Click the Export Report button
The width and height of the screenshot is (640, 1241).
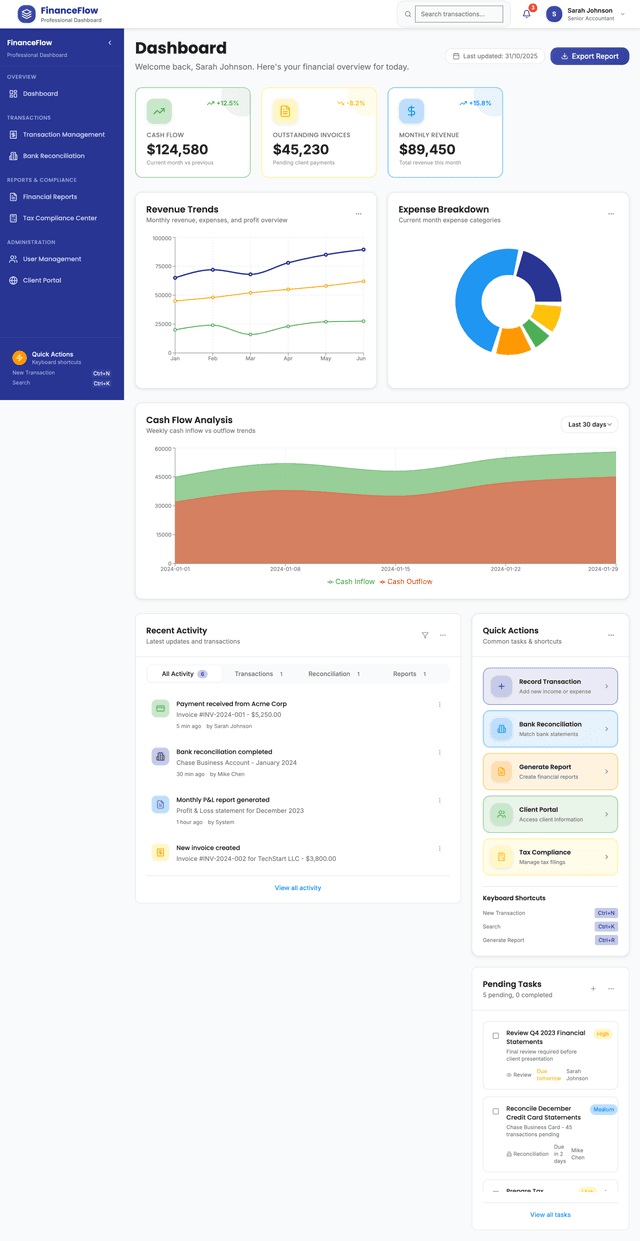coord(589,56)
